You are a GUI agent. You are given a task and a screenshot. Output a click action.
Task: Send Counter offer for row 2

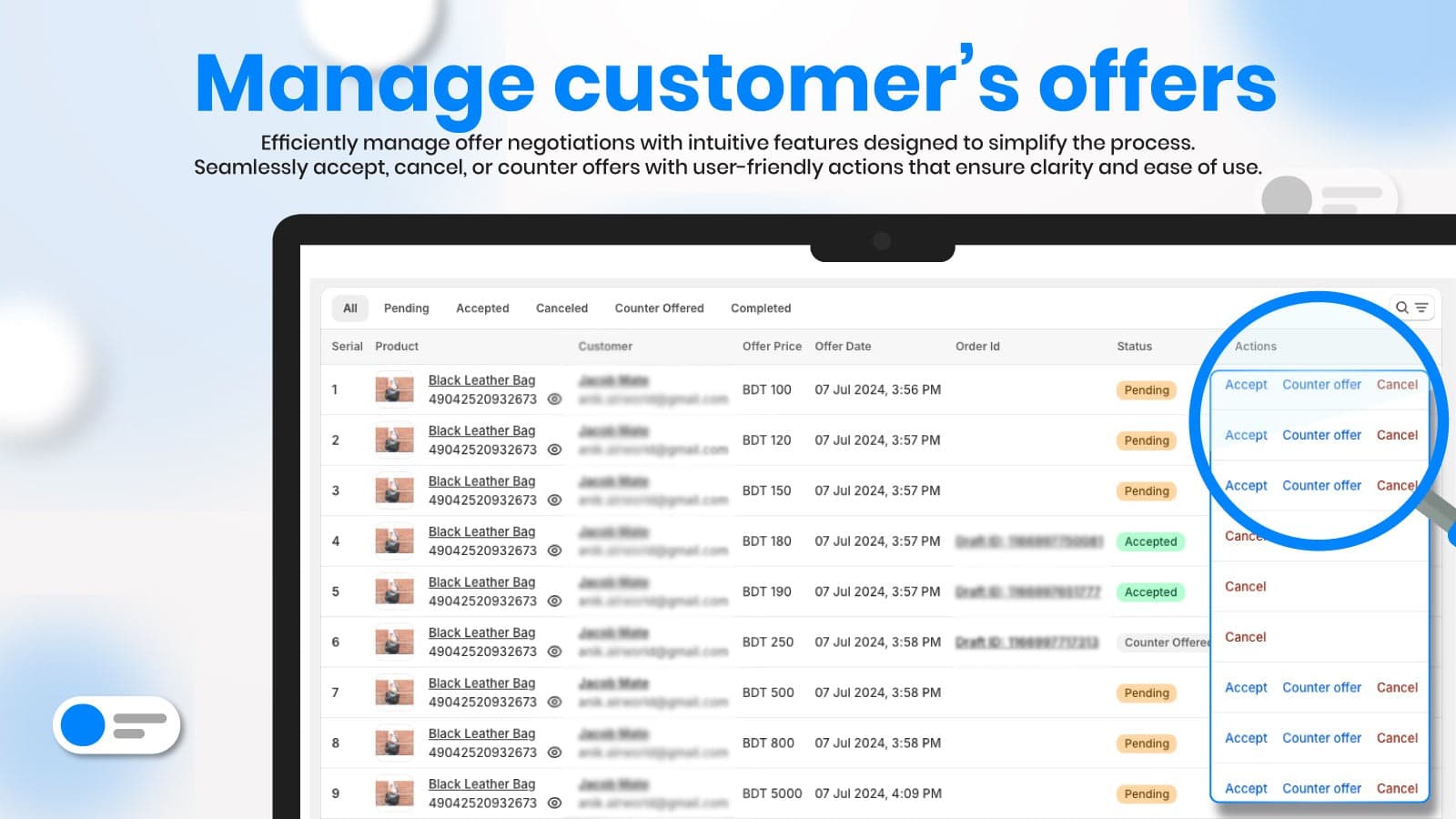(1321, 435)
